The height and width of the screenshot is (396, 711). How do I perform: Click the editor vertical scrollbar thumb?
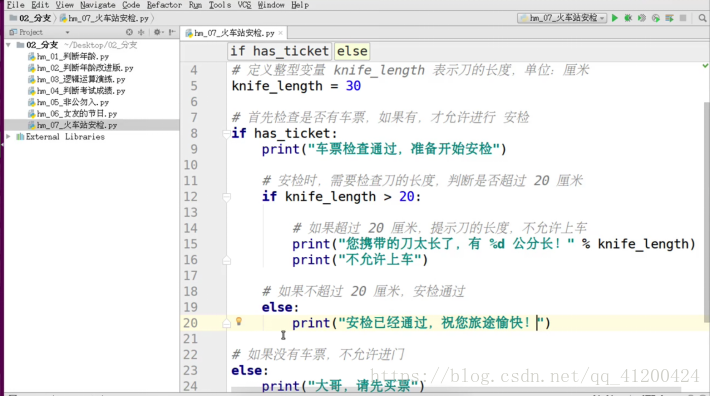706,212
